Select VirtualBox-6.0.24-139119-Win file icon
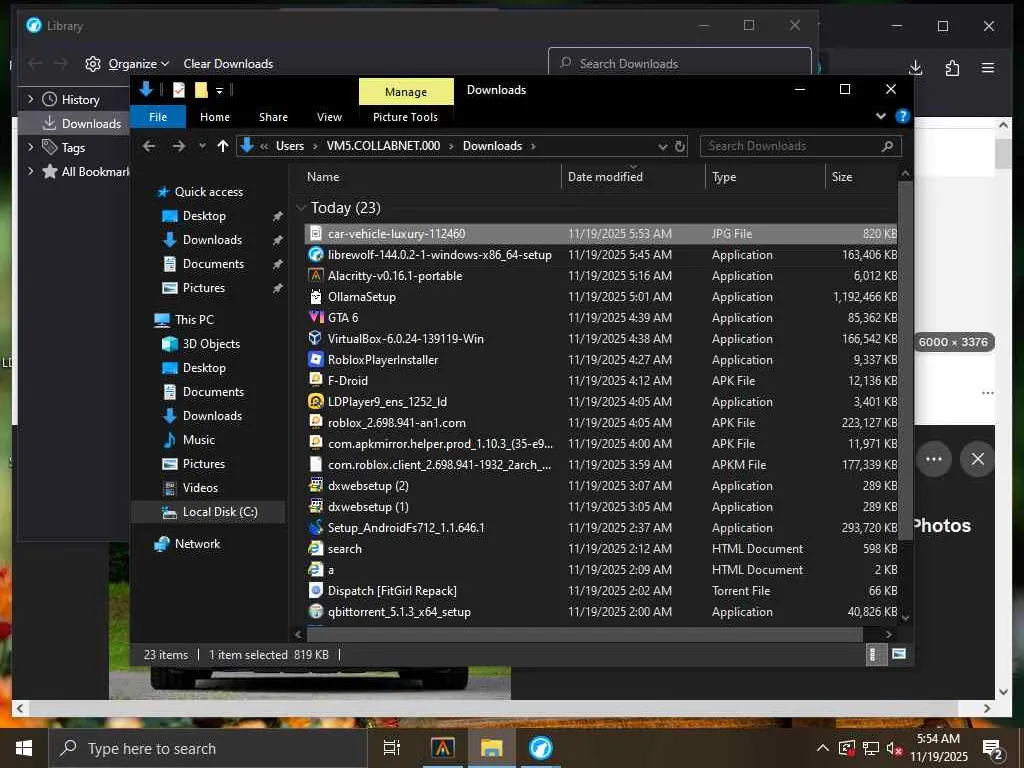This screenshot has height=768, width=1024. 316,338
